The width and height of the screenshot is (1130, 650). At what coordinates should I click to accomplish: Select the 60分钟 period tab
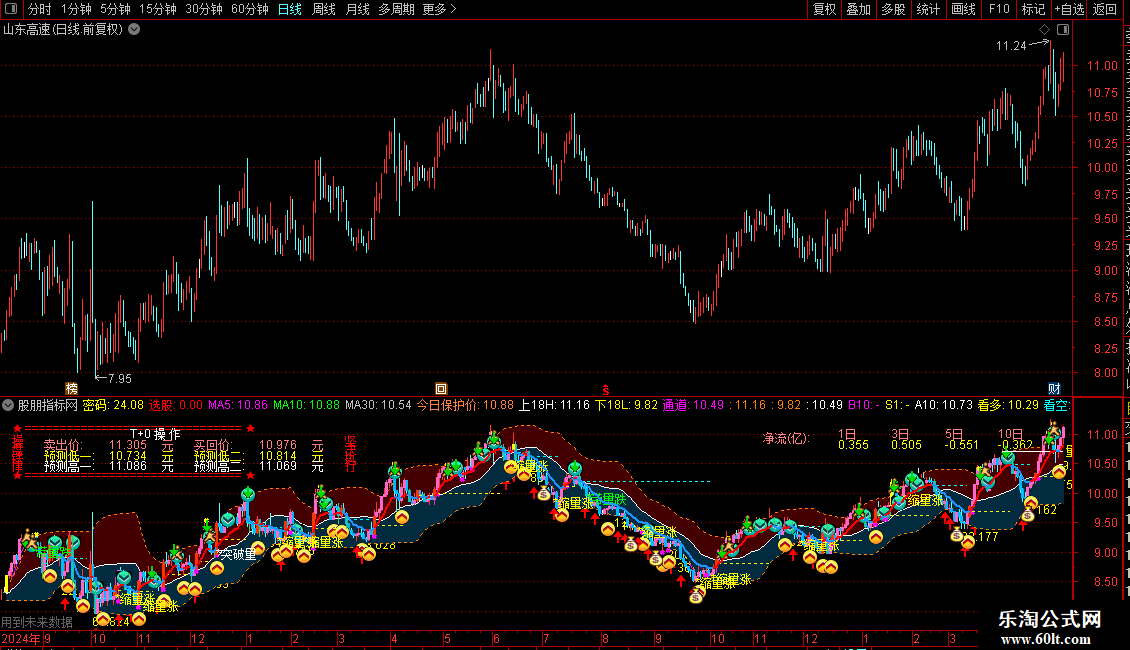[x=250, y=9]
